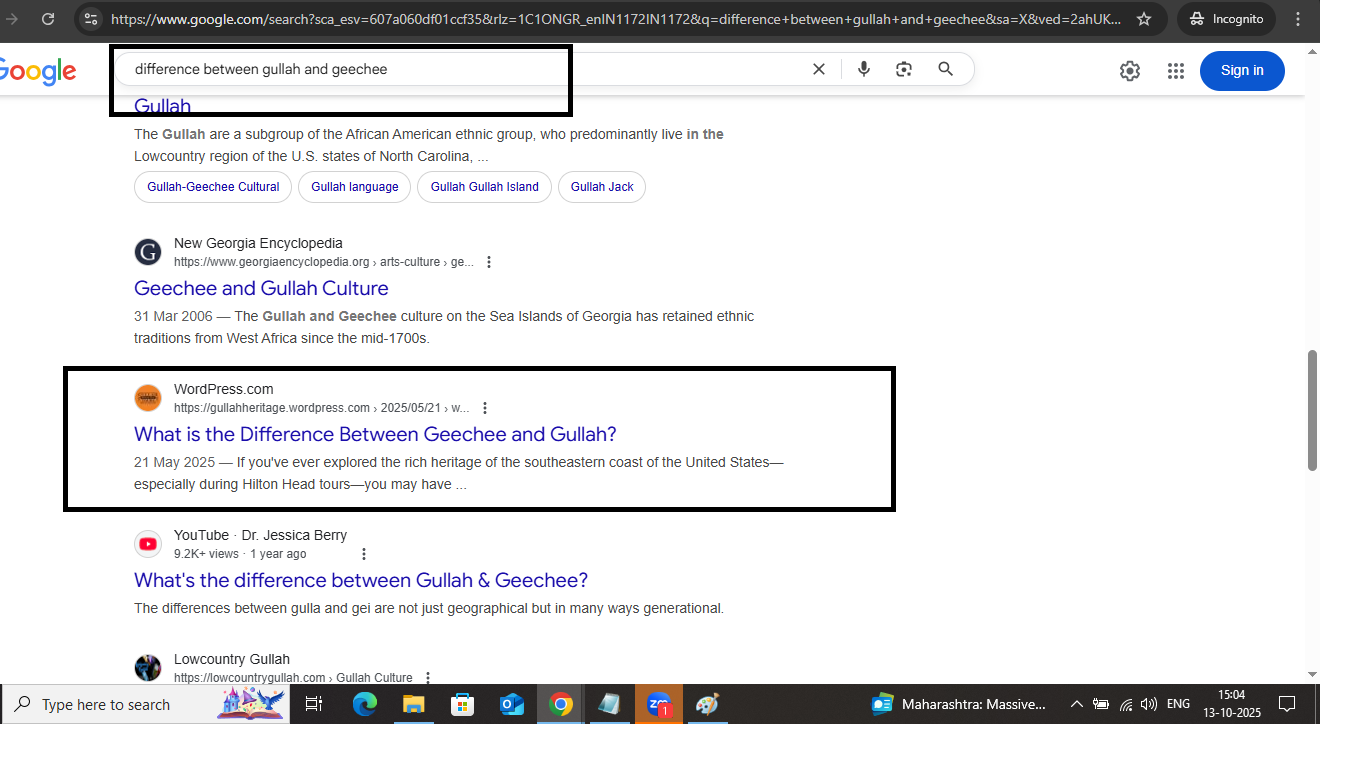
Task: Open the Google apps launcher grid
Action: (x=1175, y=70)
